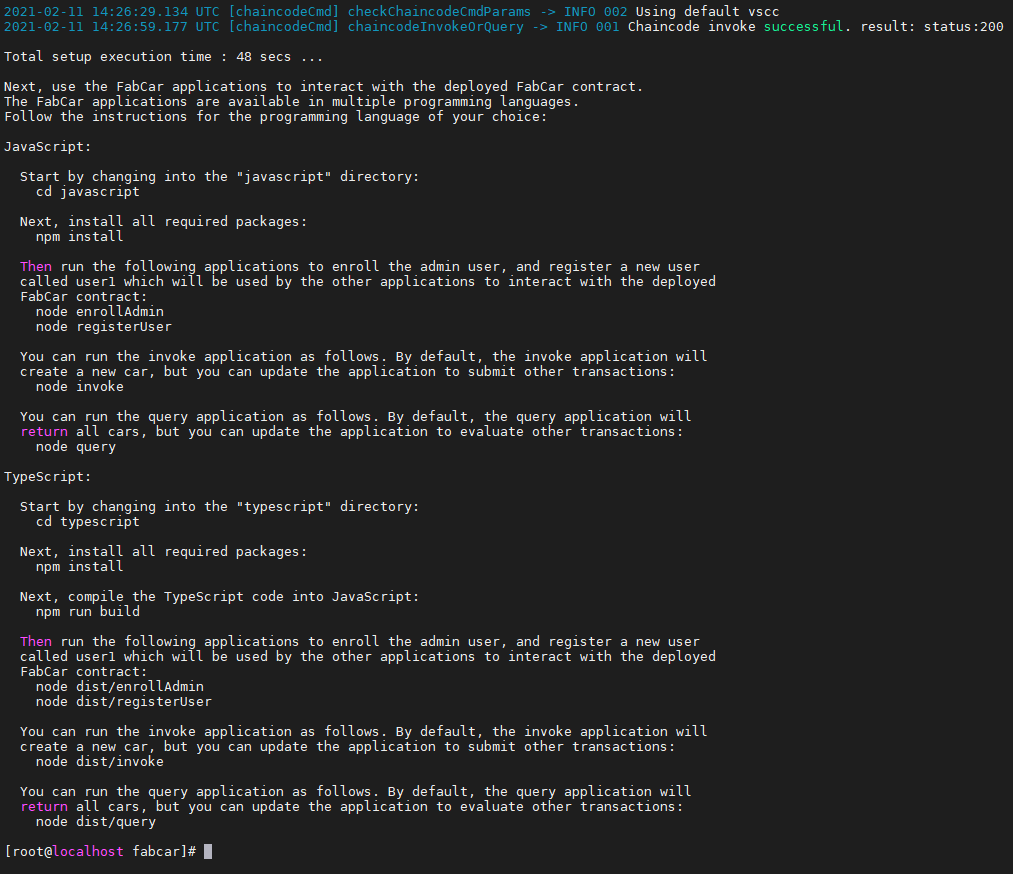Click 'chaincodeInvokeOrQuery' in second log line

point(435,26)
